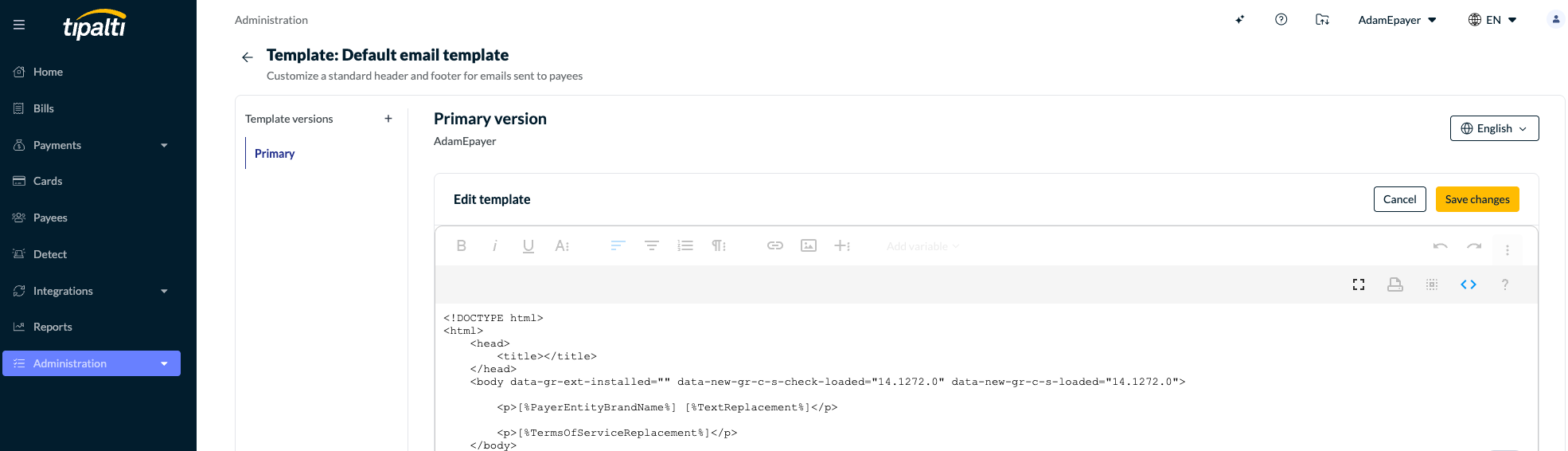The width and height of the screenshot is (1568, 451).
Task: Go back using the arrow icon
Action: (248, 57)
